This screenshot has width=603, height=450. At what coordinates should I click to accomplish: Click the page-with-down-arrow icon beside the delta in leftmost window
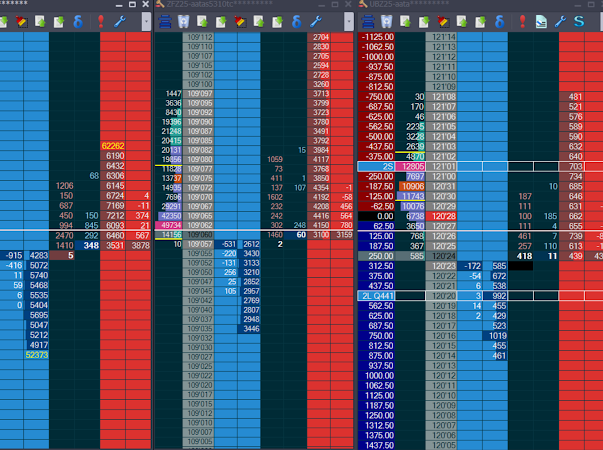click(x=59, y=22)
